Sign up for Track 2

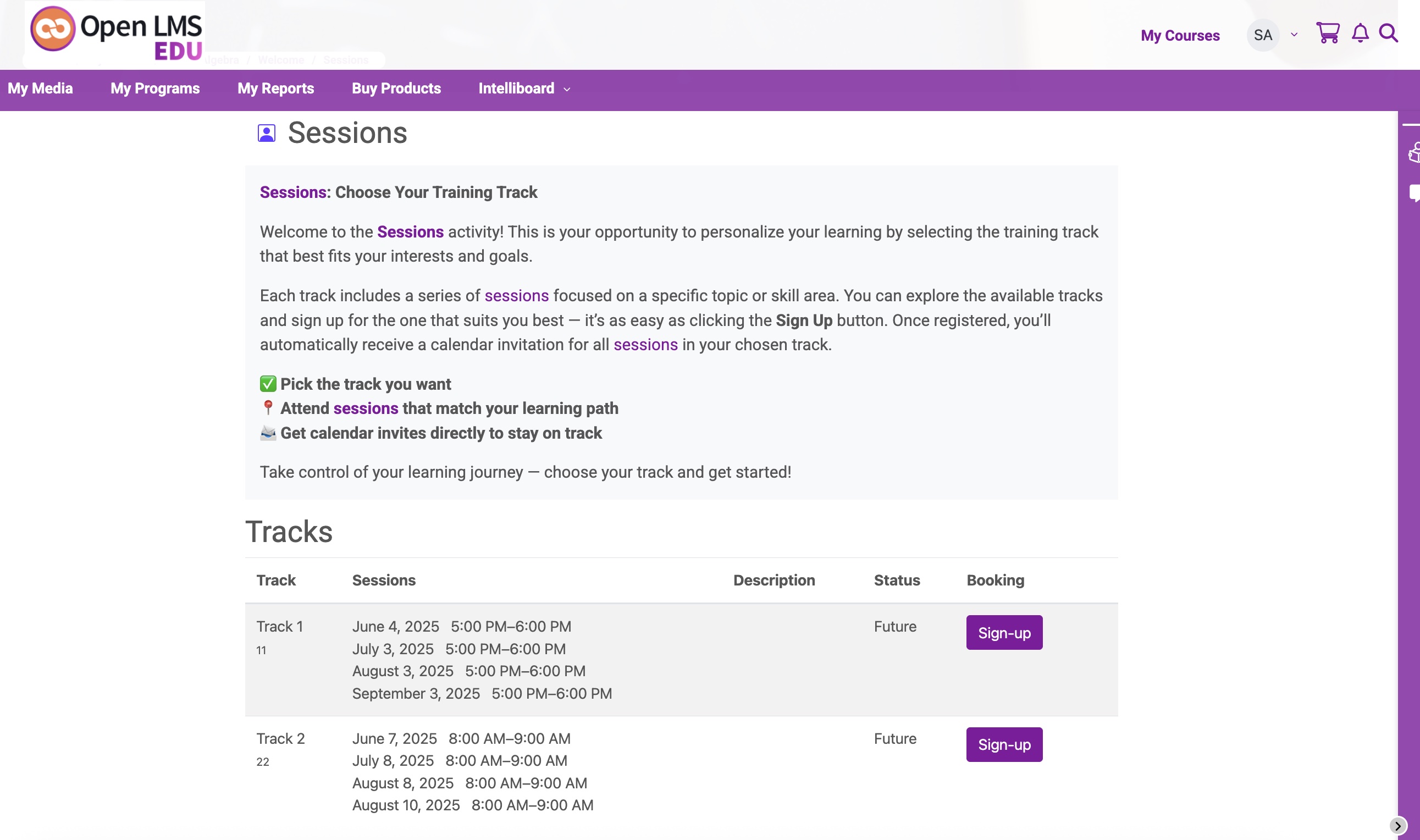tap(1004, 744)
